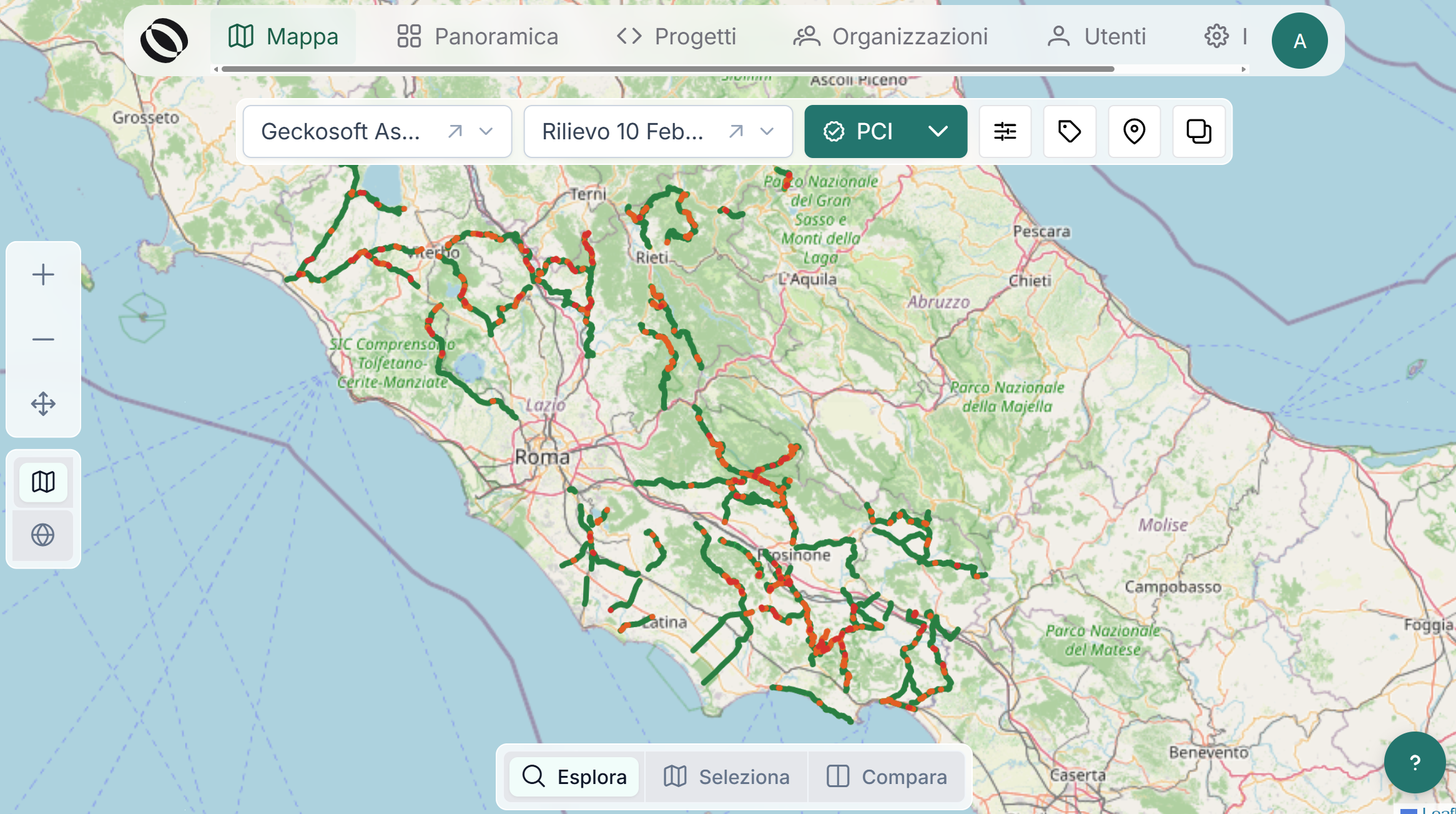Open the user avatar A menu
The width and height of the screenshot is (1456, 814).
[x=1299, y=41]
